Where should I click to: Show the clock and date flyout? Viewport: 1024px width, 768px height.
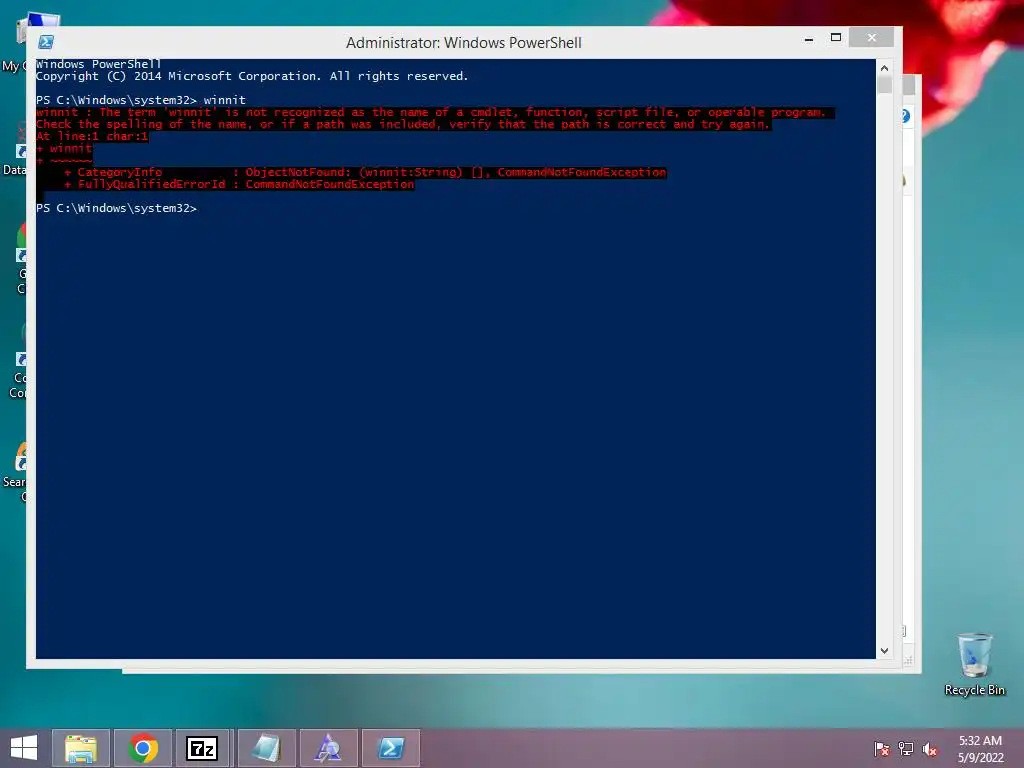click(980, 749)
